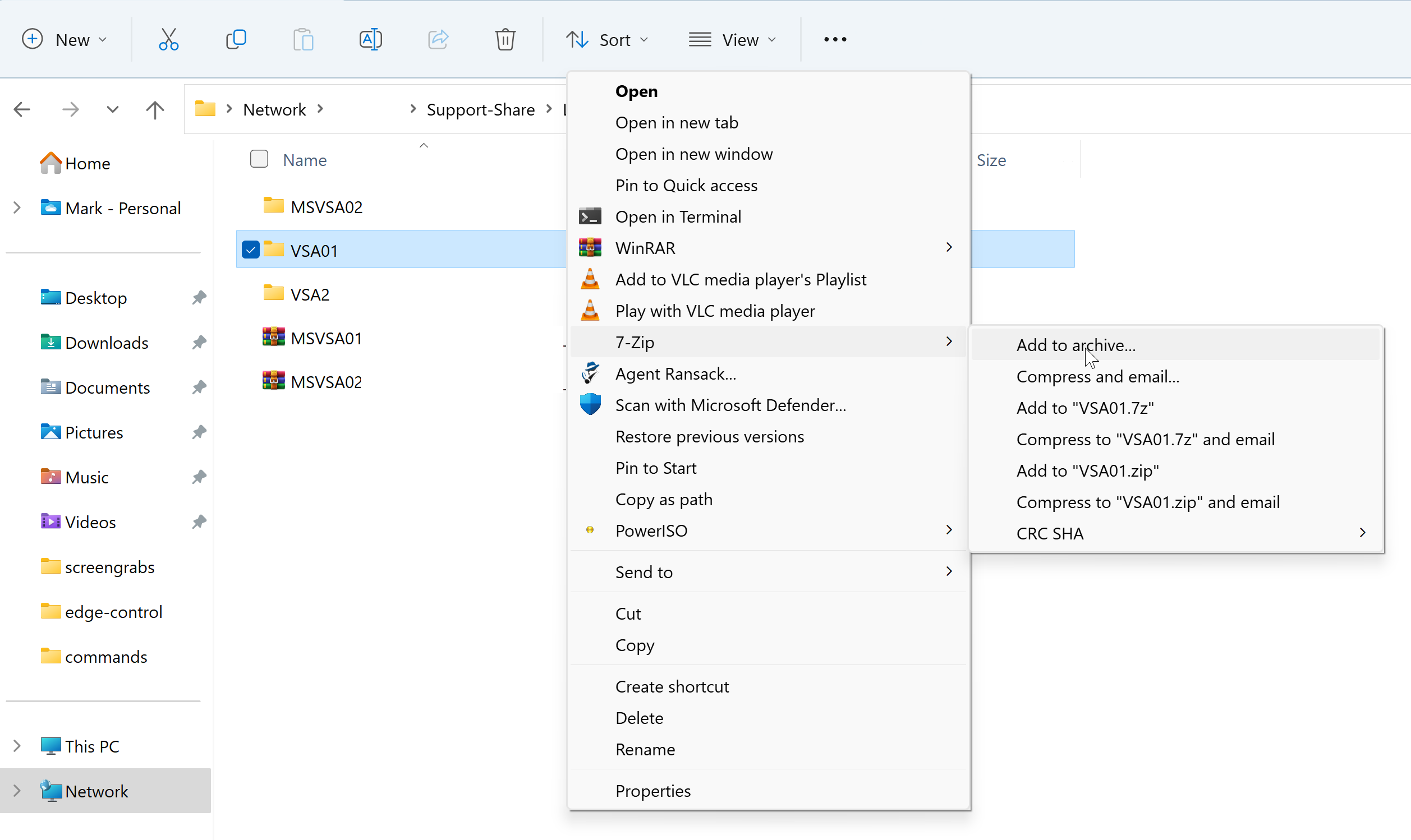The width and height of the screenshot is (1411, 840).
Task: Open the recent locations chevron dropdown
Action: 113,109
